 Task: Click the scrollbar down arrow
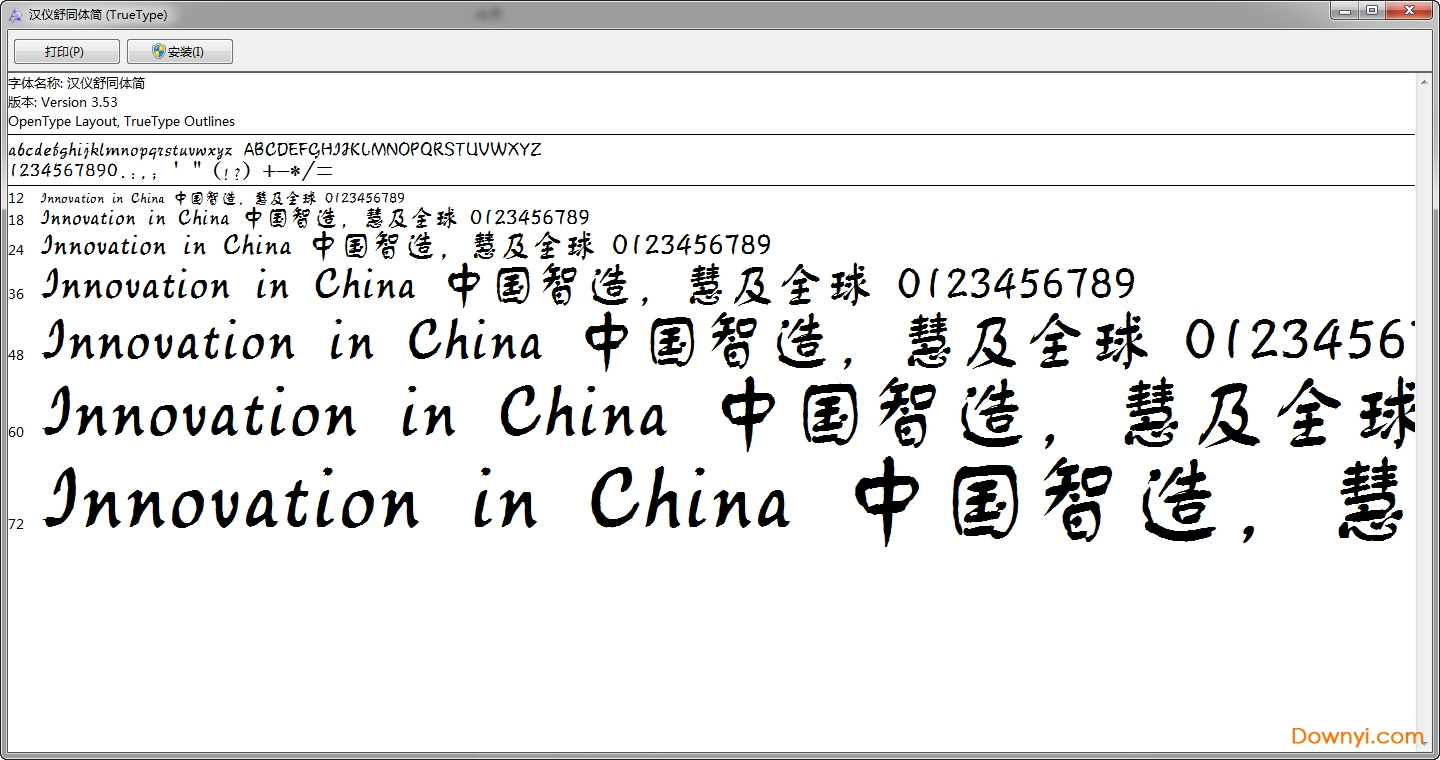tap(1424, 742)
